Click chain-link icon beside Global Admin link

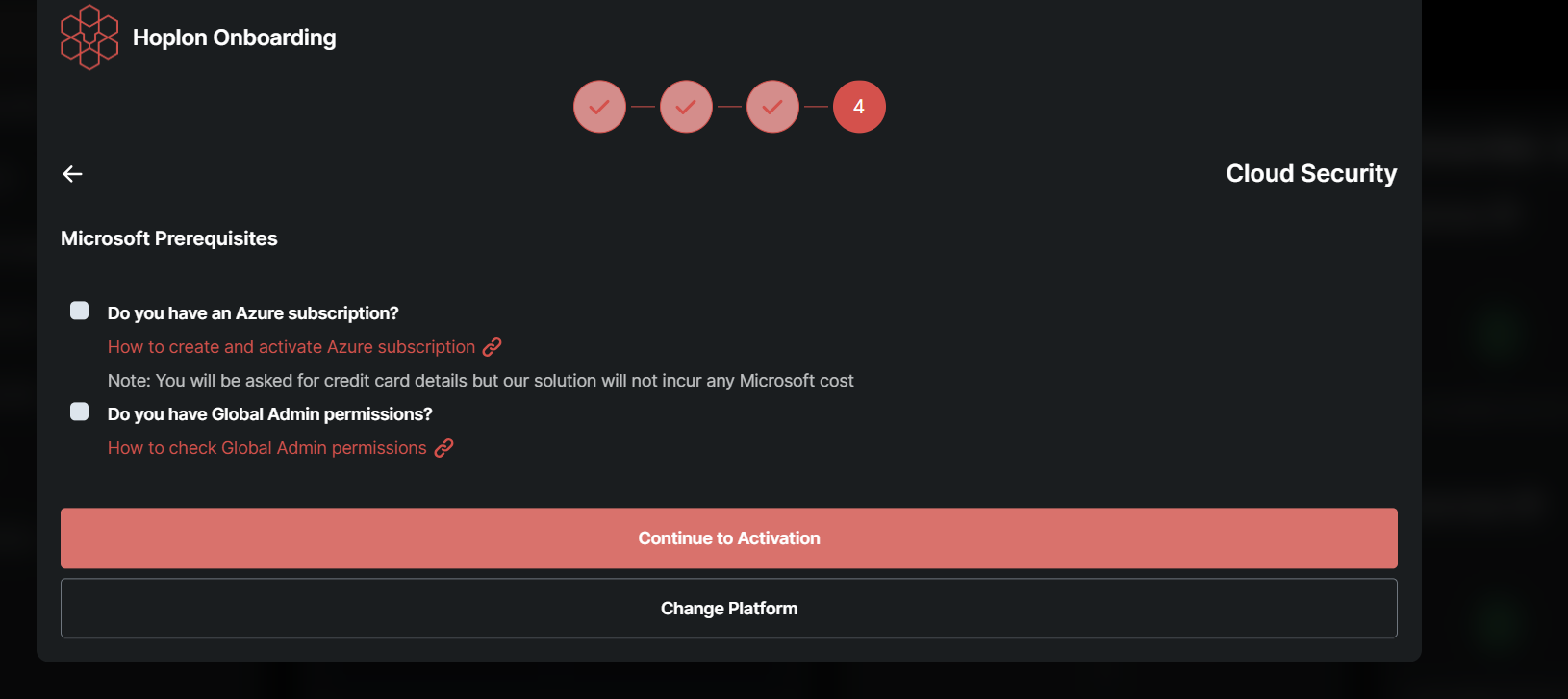click(x=443, y=448)
